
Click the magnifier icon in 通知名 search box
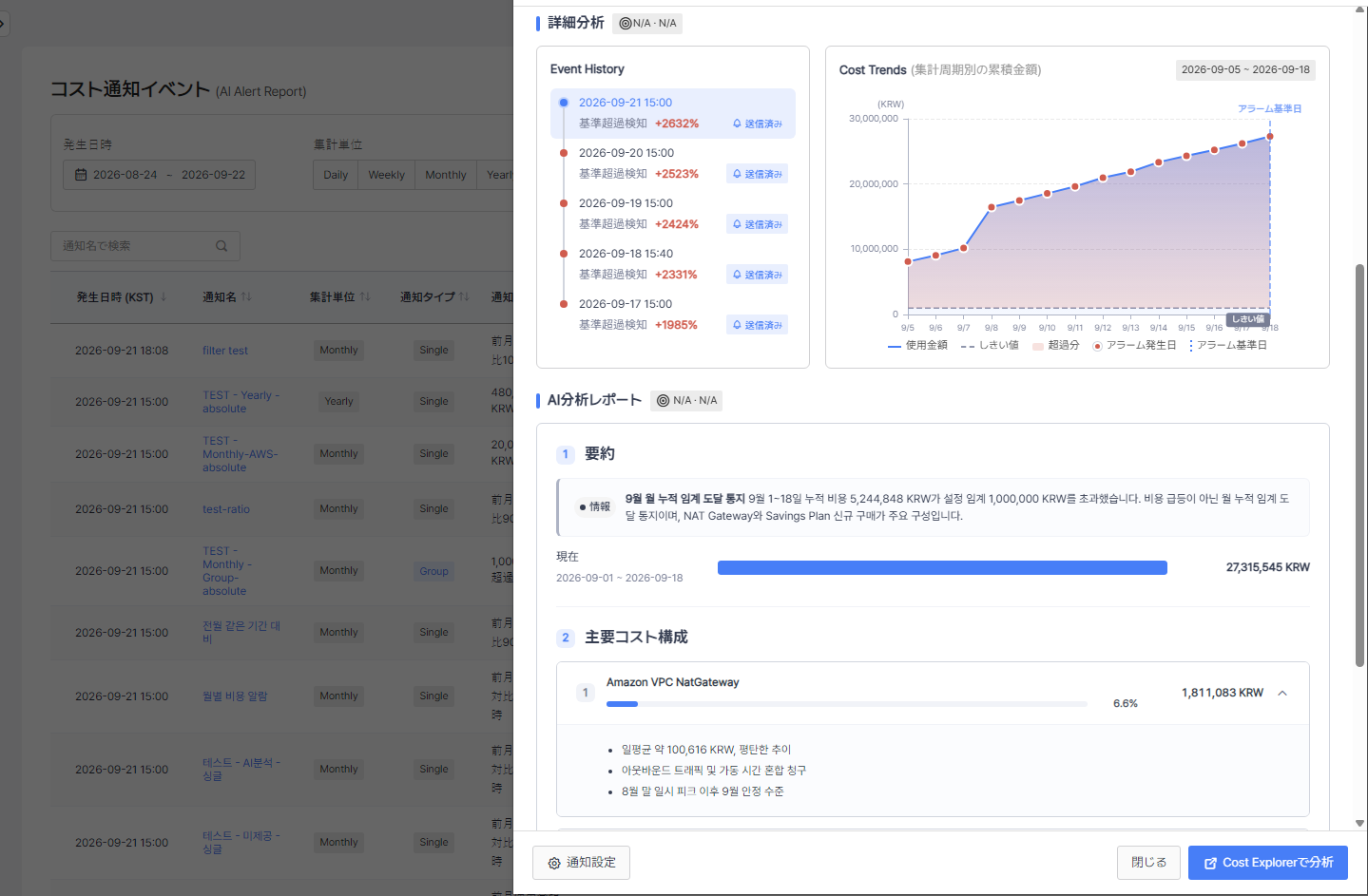click(x=222, y=246)
